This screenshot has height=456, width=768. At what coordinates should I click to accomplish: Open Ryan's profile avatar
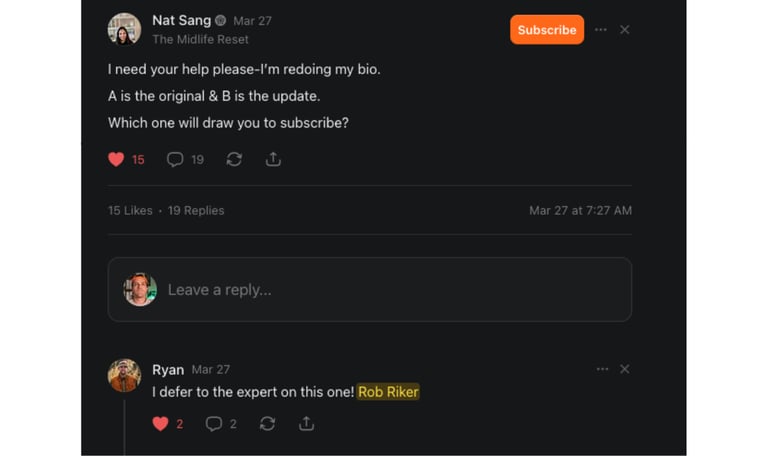[x=124, y=376]
